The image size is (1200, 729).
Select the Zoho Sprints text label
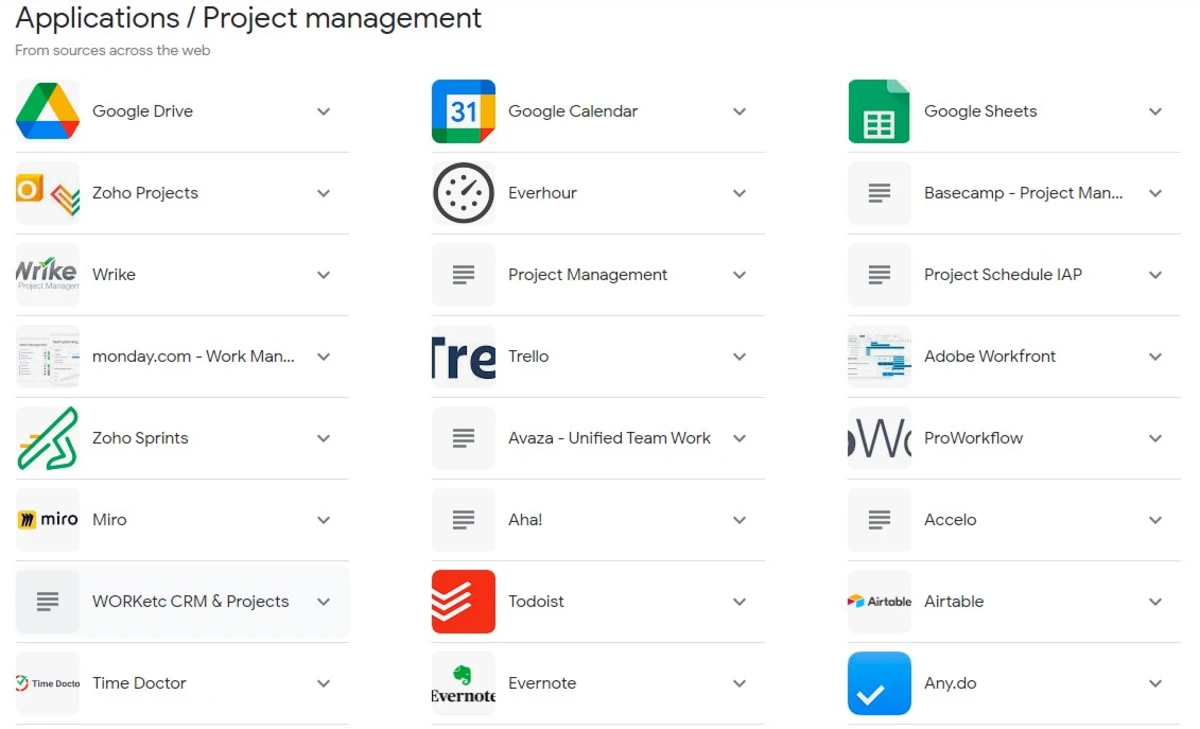point(140,438)
